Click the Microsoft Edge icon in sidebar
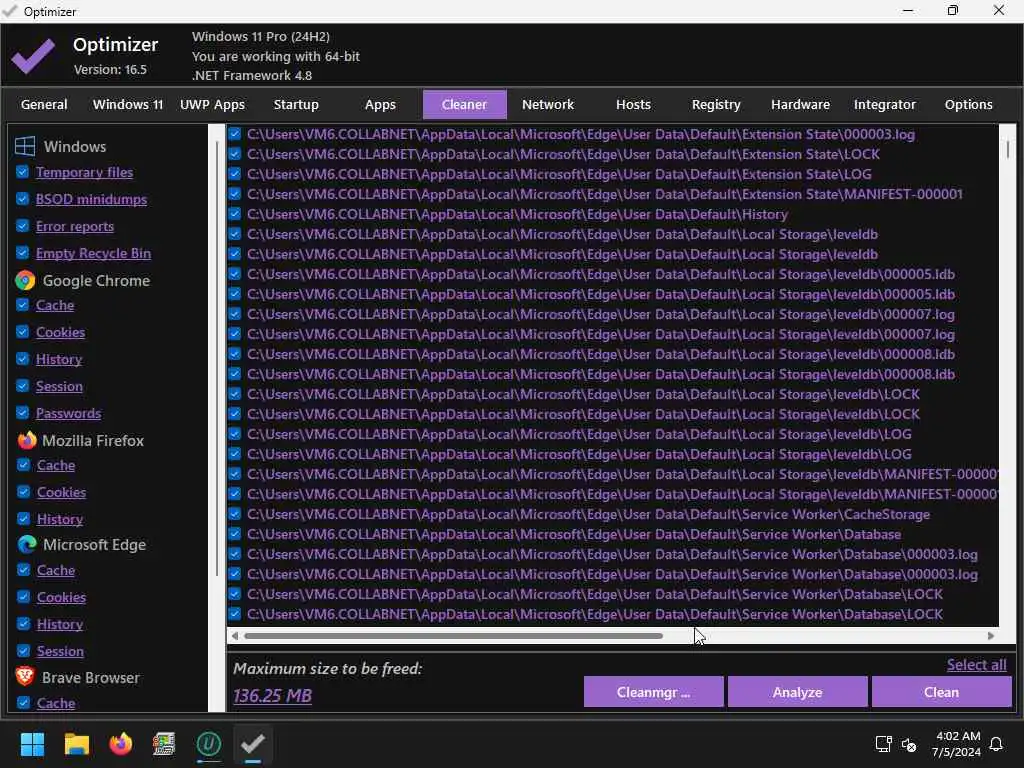The image size is (1024, 768). pyautogui.click(x=27, y=545)
